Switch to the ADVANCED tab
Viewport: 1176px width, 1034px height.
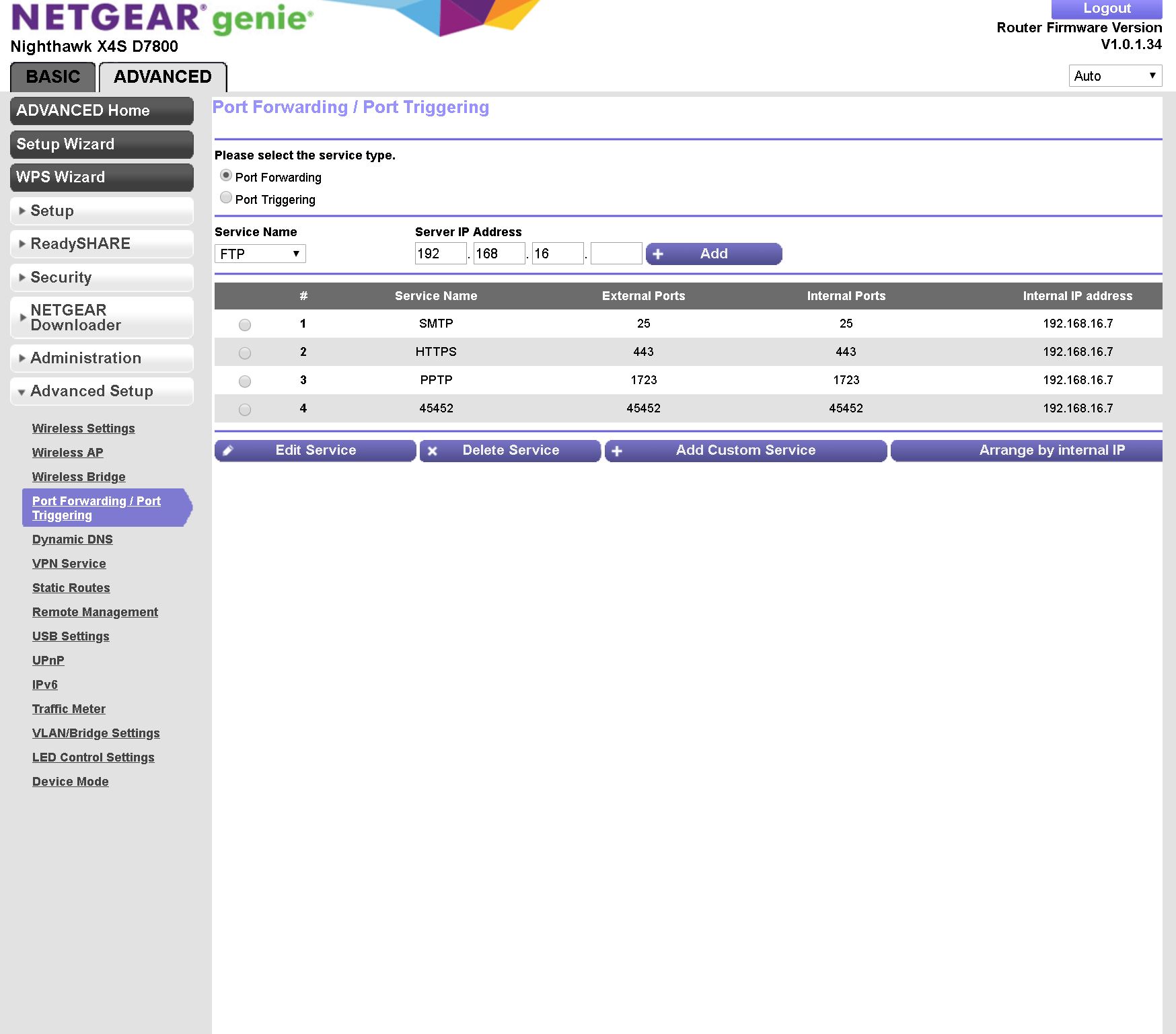tap(163, 77)
